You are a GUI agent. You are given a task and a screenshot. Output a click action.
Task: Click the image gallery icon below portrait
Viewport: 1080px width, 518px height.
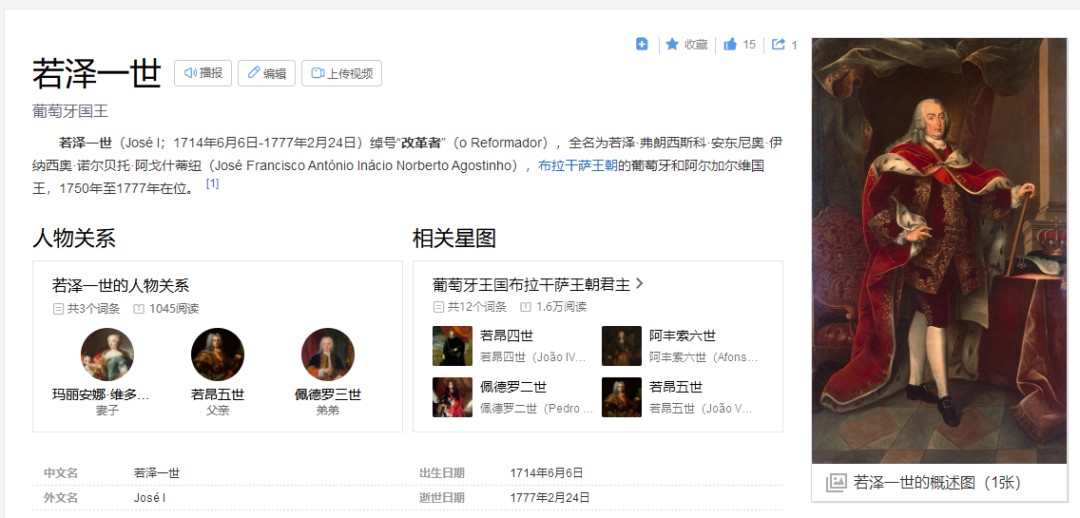835,482
